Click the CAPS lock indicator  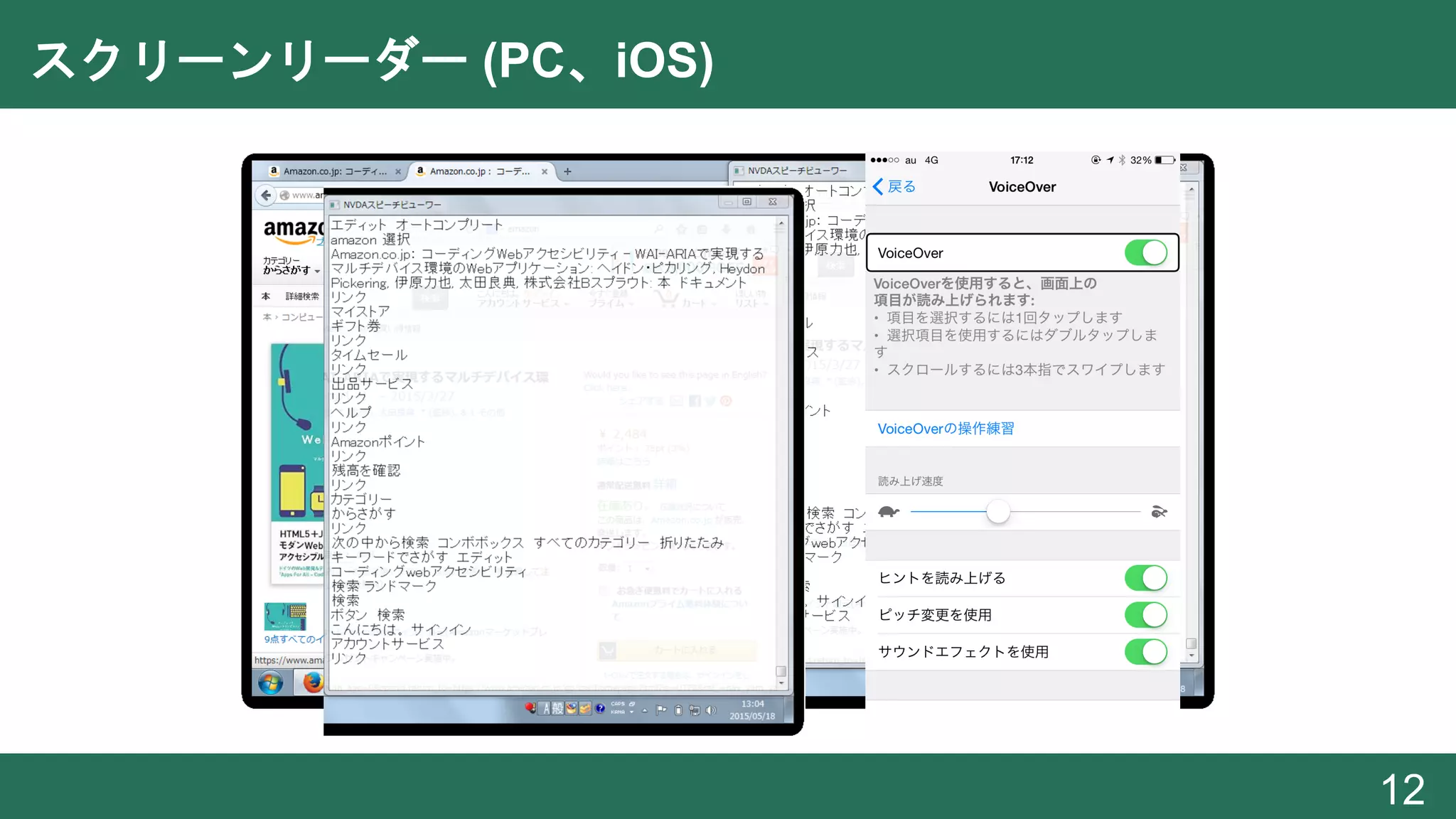tap(618, 704)
